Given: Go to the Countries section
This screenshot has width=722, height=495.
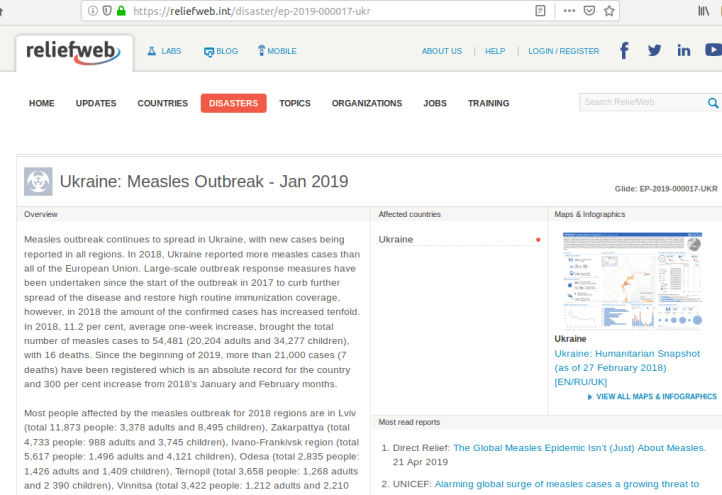Looking at the screenshot, I should (x=162, y=103).
